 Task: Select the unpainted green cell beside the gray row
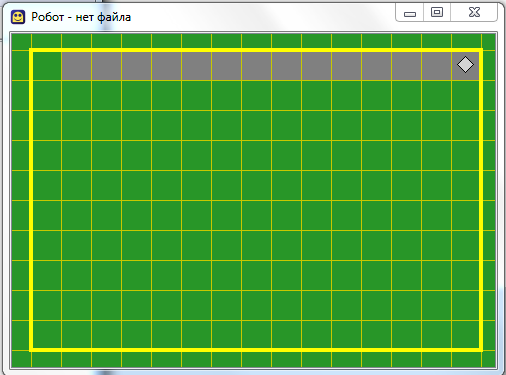47,66
